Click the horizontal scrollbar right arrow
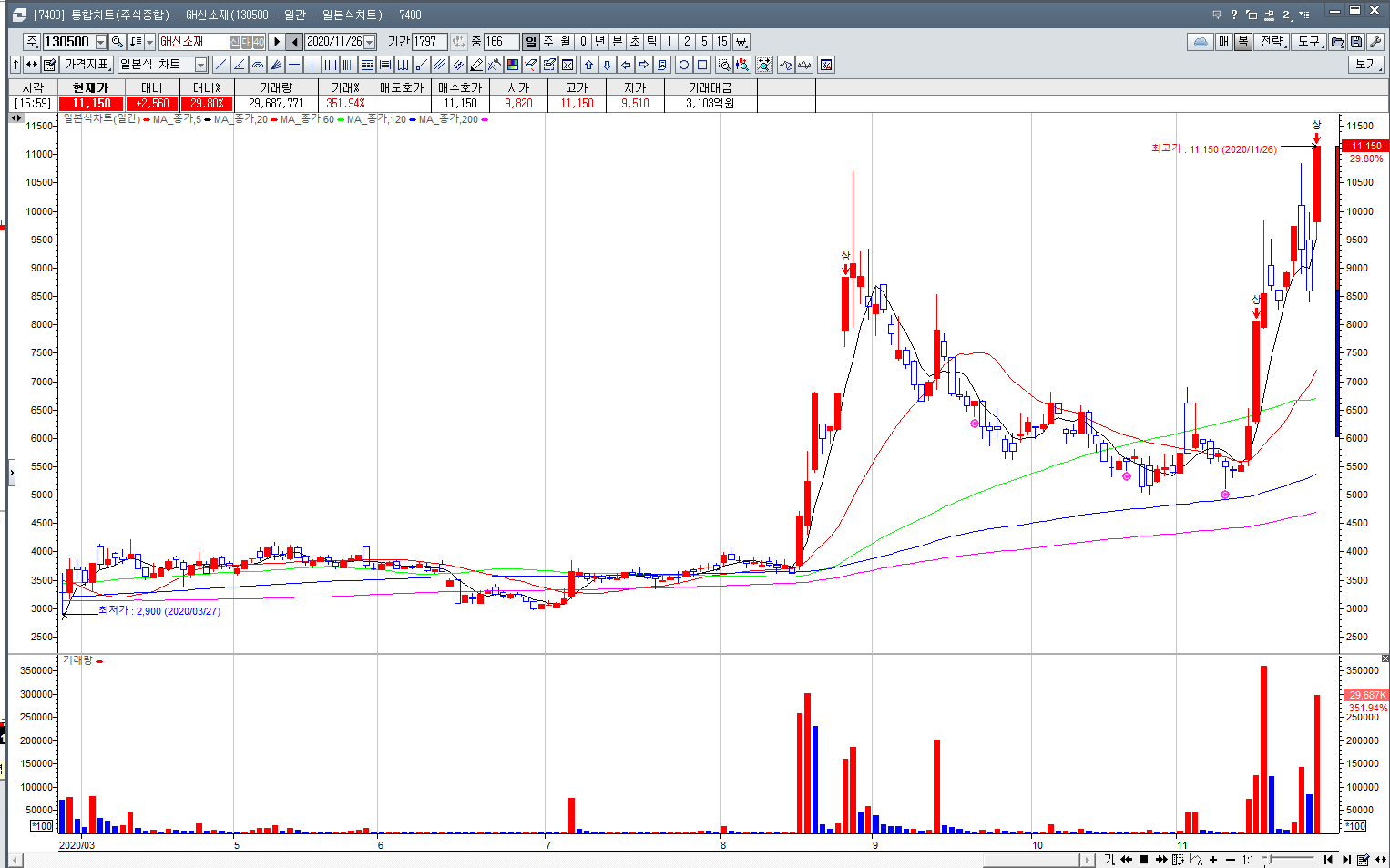 click(1086, 860)
